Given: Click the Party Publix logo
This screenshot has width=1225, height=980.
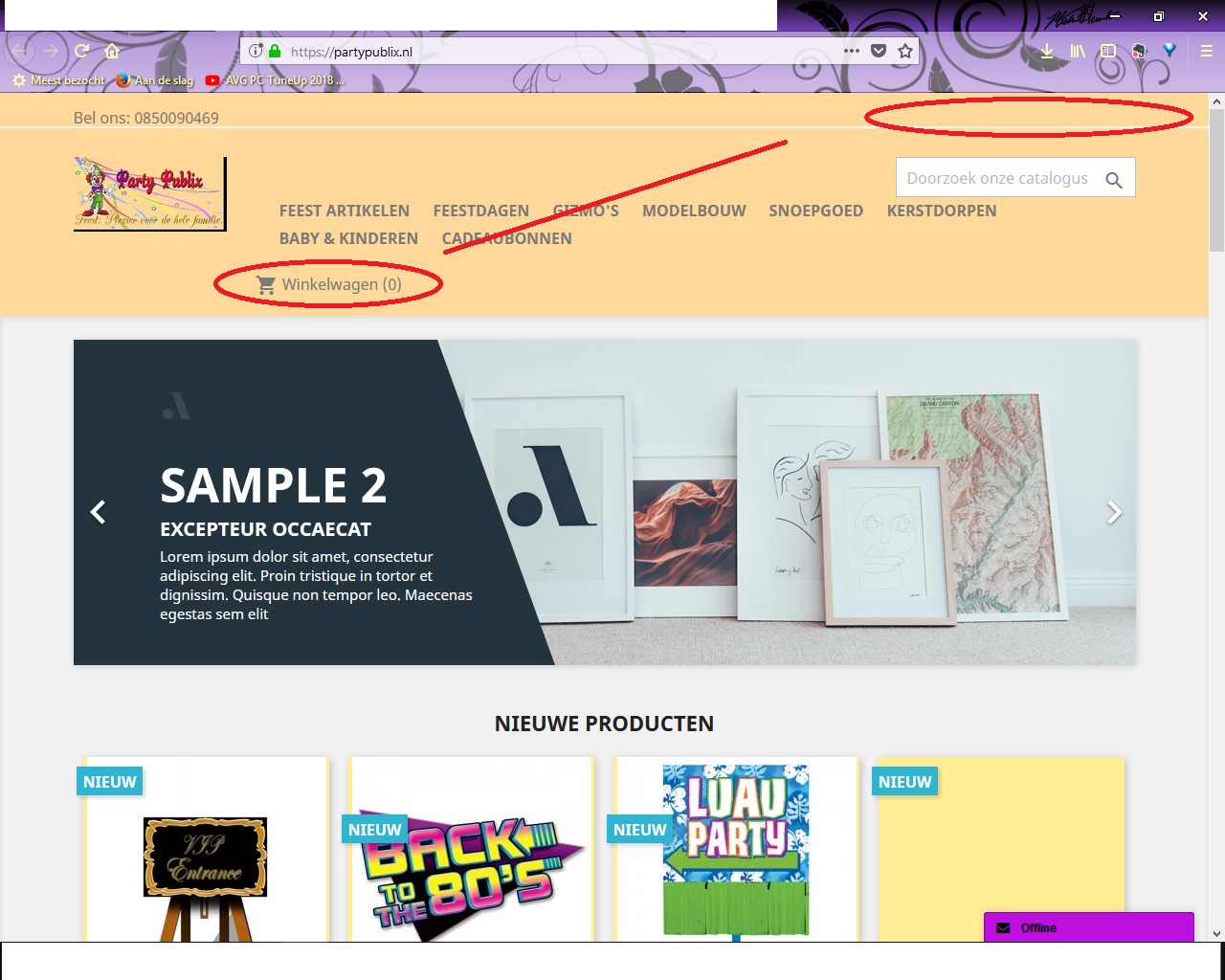Looking at the screenshot, I should [x=150, y=194].
